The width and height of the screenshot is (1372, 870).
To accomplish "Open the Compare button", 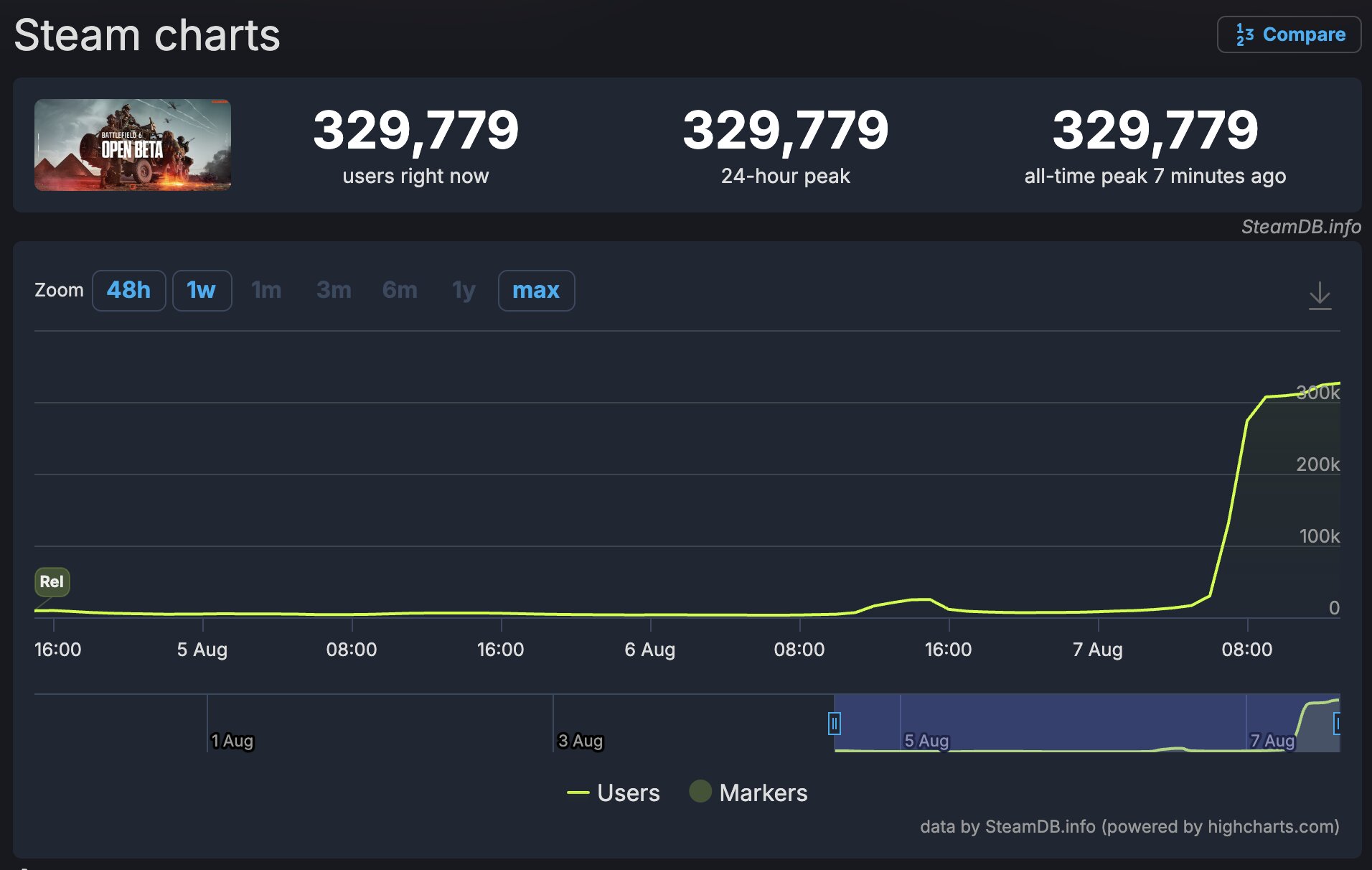I will 1289,34.
